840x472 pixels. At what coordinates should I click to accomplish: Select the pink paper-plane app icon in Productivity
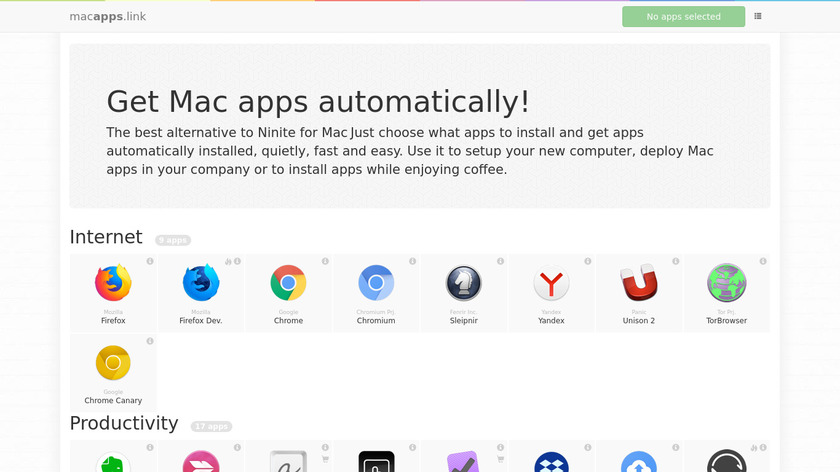click(x=201, y=461)
